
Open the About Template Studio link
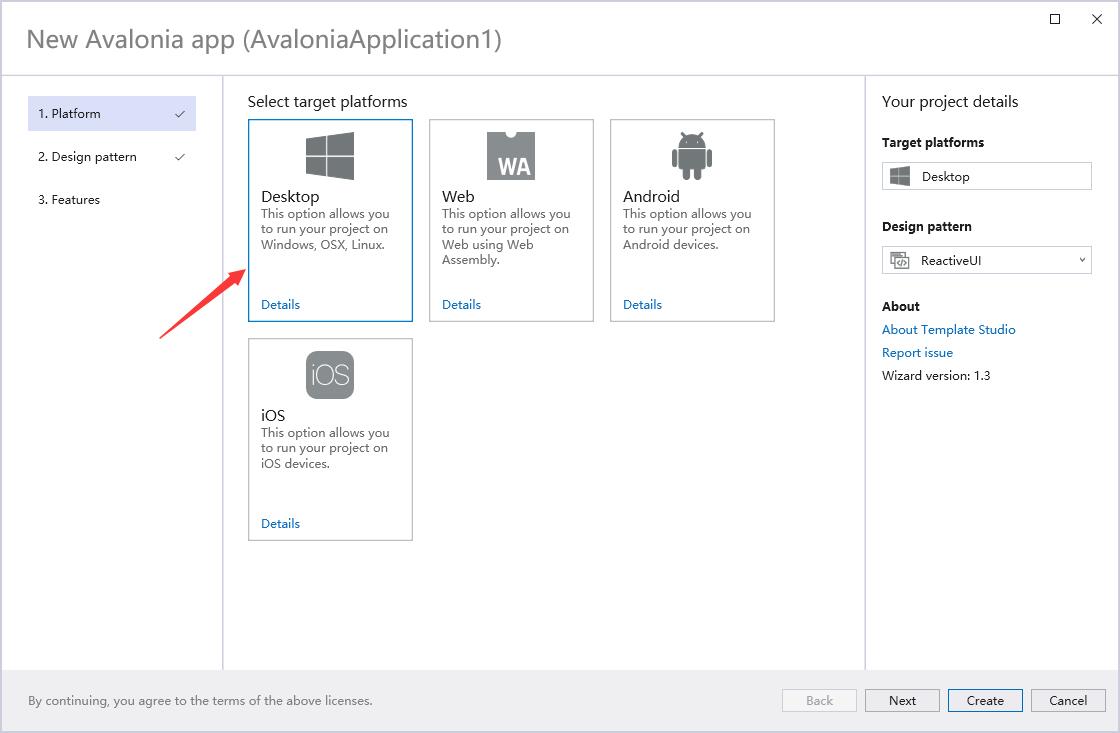(948, 330)
